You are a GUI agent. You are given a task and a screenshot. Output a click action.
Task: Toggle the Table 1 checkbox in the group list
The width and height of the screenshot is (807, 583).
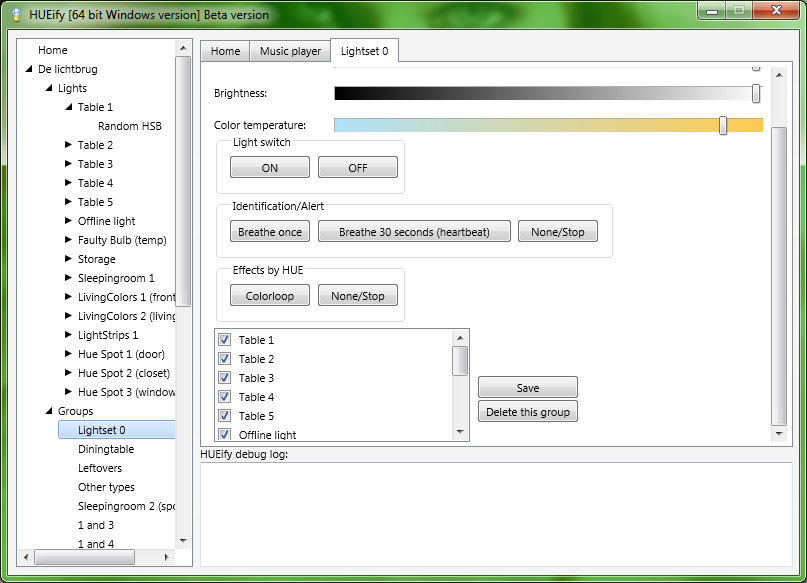[x=224, y=340]
